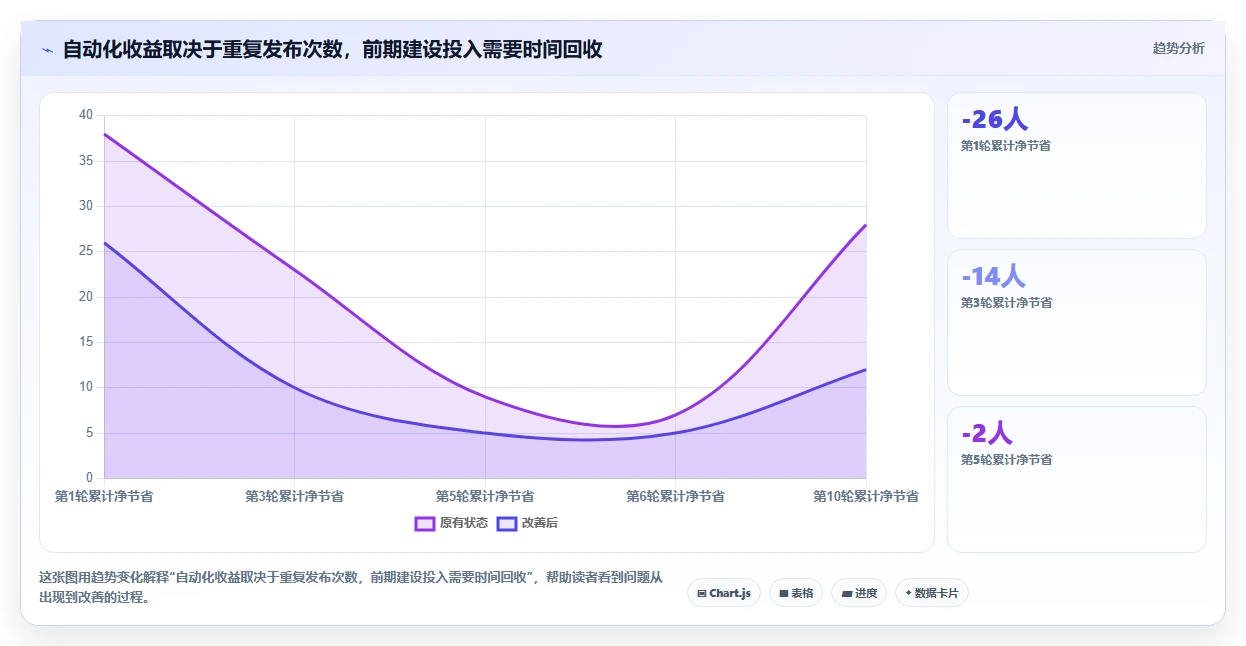Screen dimensions: 1246x646
Task: Click x-axis label 第5轮累计净节省
Action: (x=485, y=496)
